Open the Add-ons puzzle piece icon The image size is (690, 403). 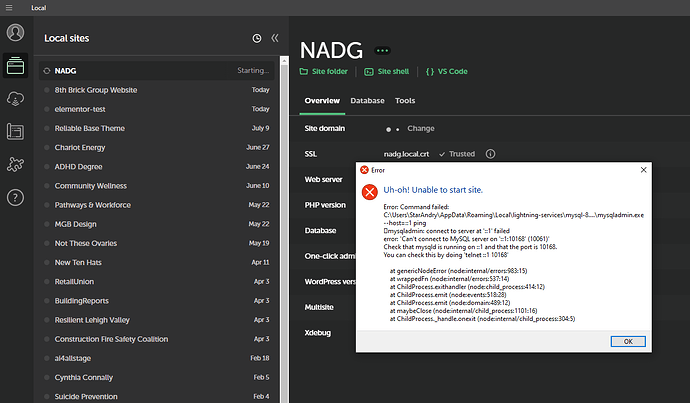click(x=15, y=165)
